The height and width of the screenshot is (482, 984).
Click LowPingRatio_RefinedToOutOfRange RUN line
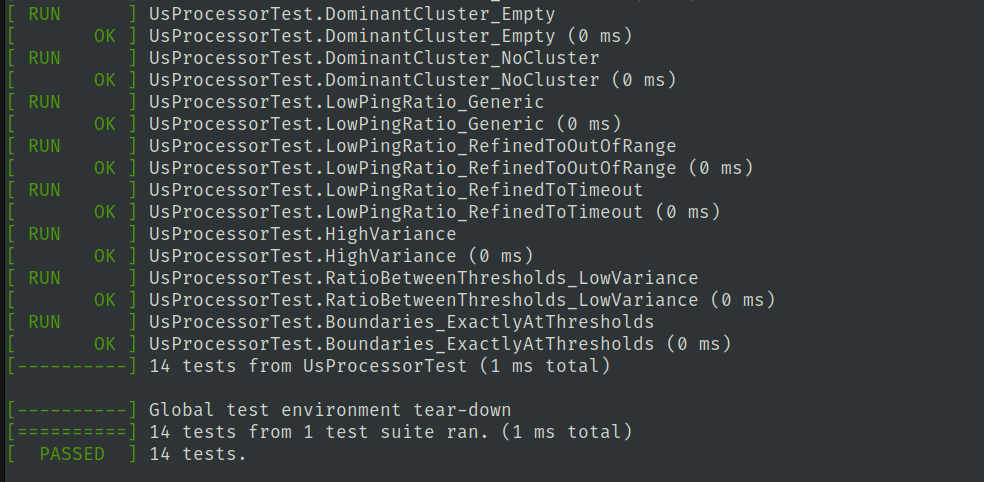pos(411,146)
